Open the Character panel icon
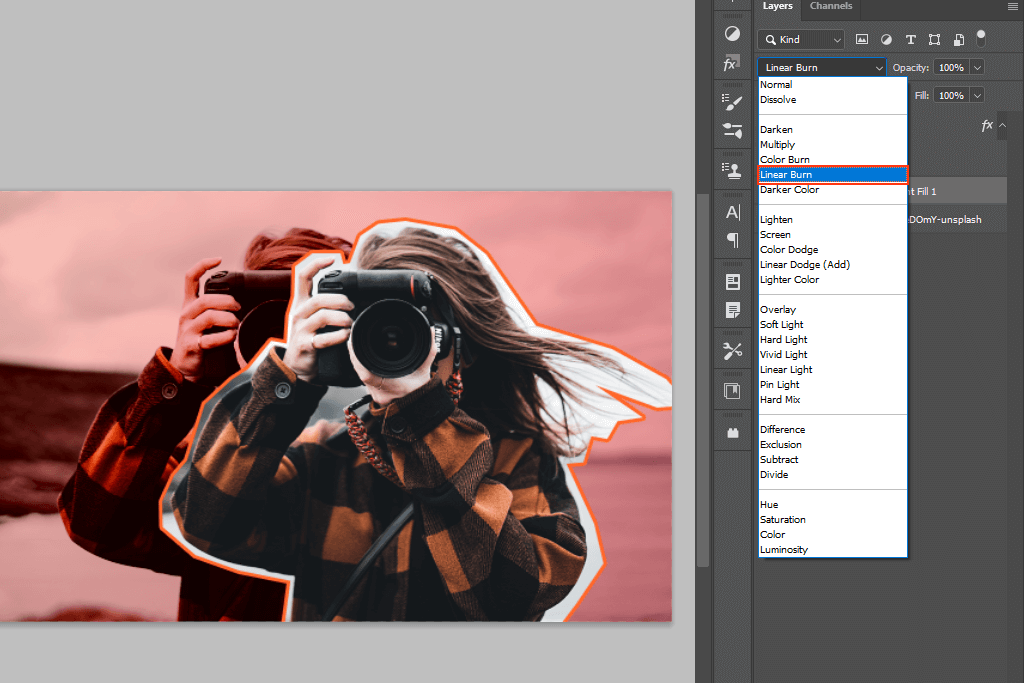Viewport: 1024px width, 683px height. click(733, 212)
